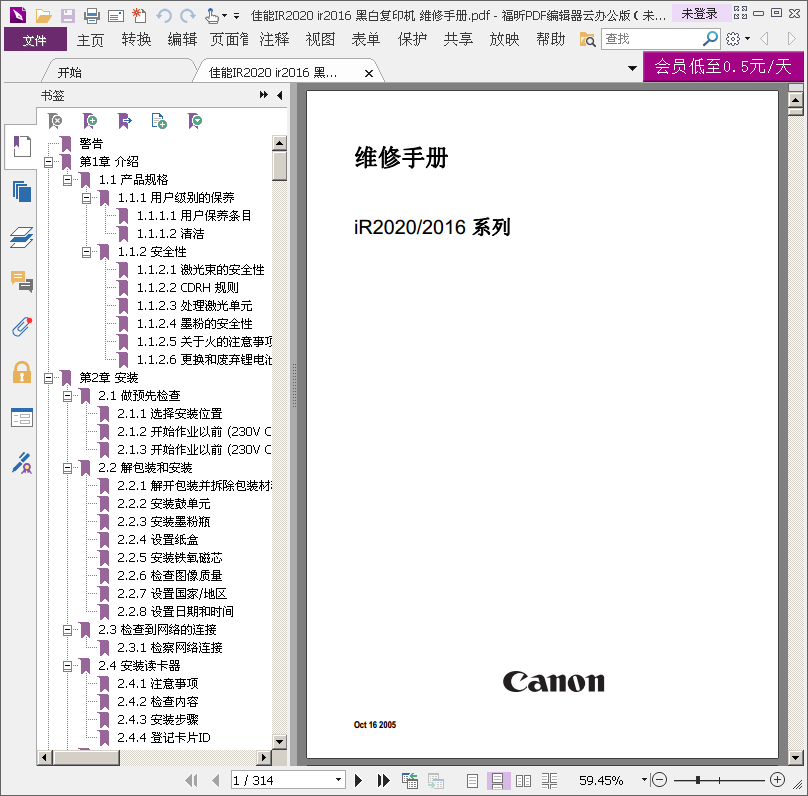The height and width of the screenshot is (796, 808).
Task: Open the page thumbnails panel
Action: point(22,192)
